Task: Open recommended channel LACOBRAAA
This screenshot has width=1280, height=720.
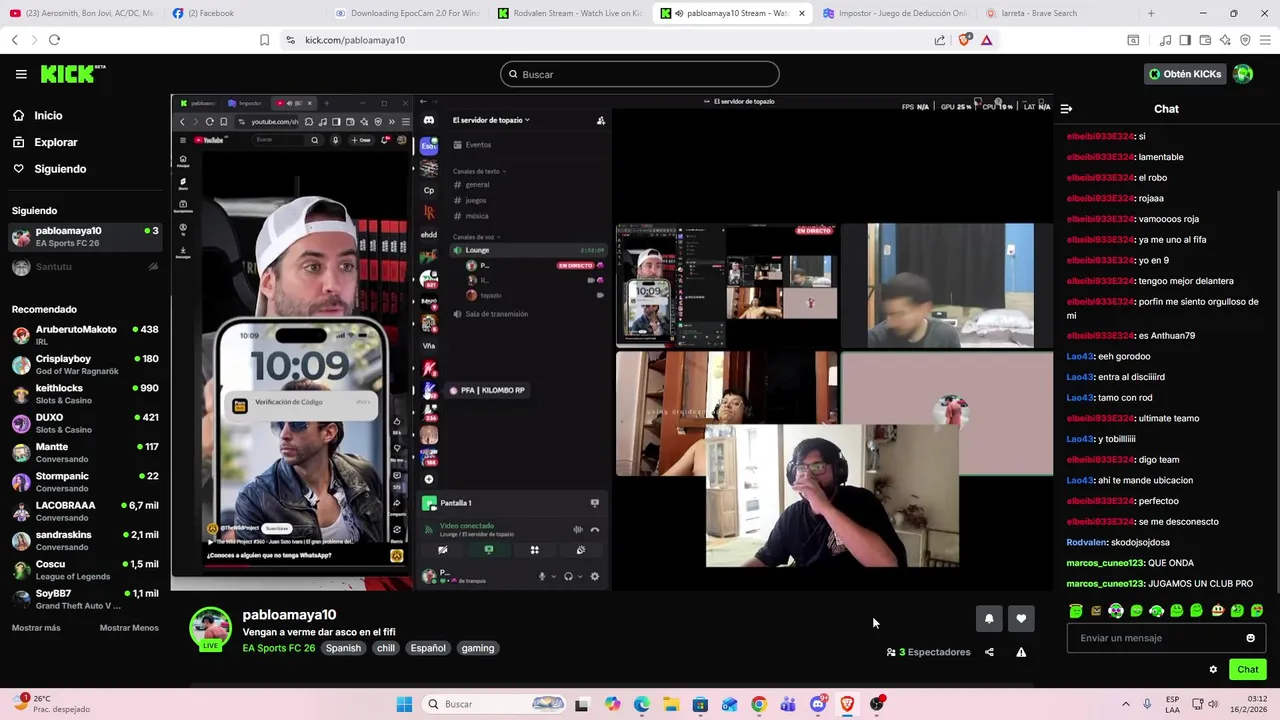Action: click(x=85, y=511)
